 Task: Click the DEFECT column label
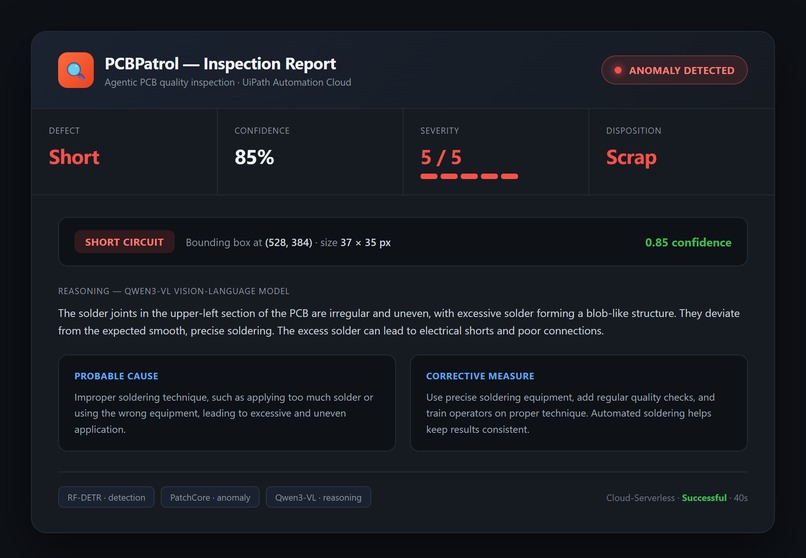[x=64, y=131]
